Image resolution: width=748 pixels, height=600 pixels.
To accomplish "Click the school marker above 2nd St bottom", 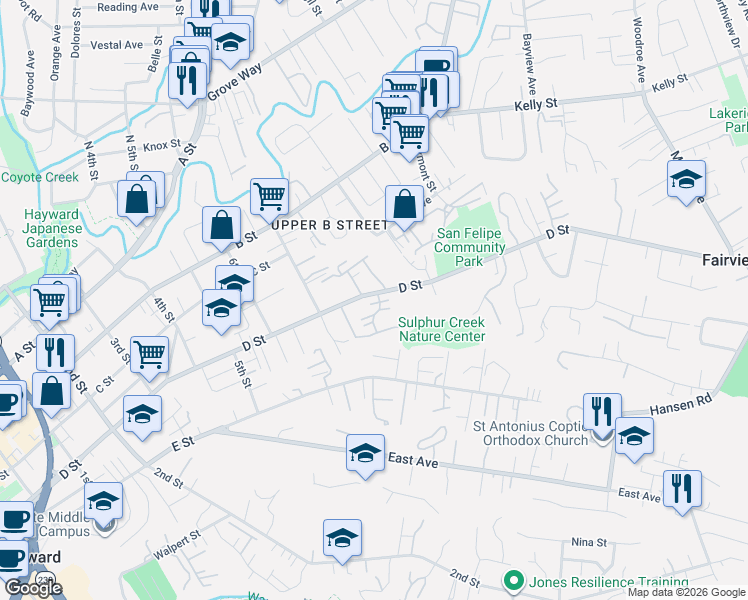I will click(342, 541).
